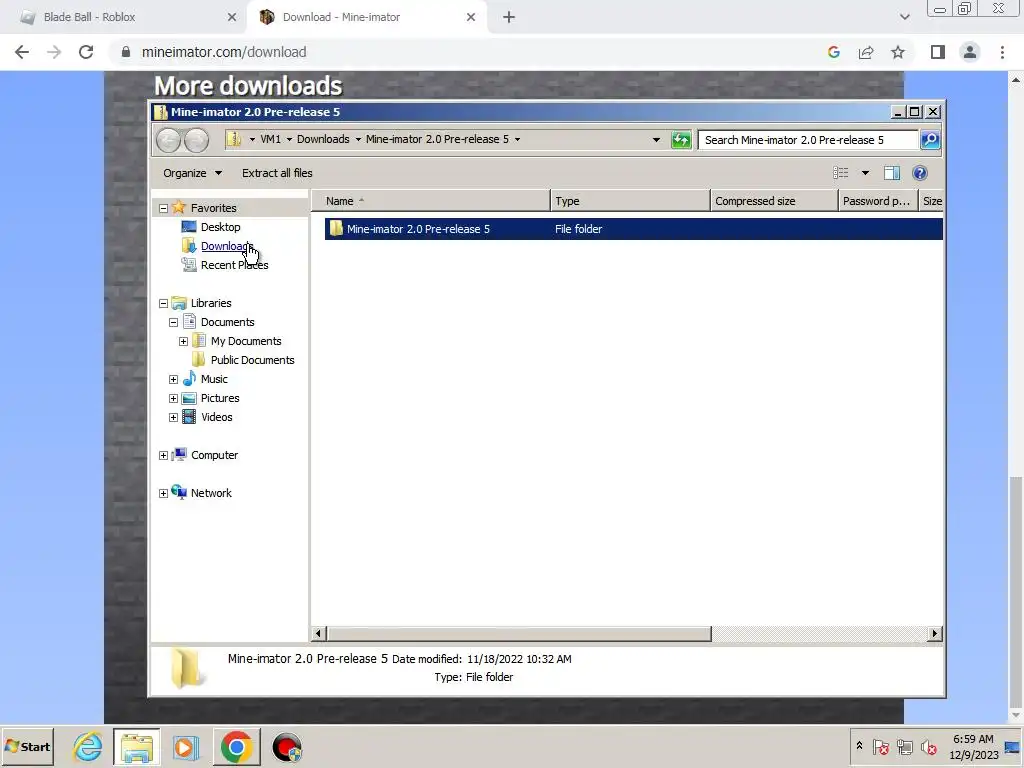Open the Chrome profile avatar
Screen dimensions: 1024x768
pos(970,52)
